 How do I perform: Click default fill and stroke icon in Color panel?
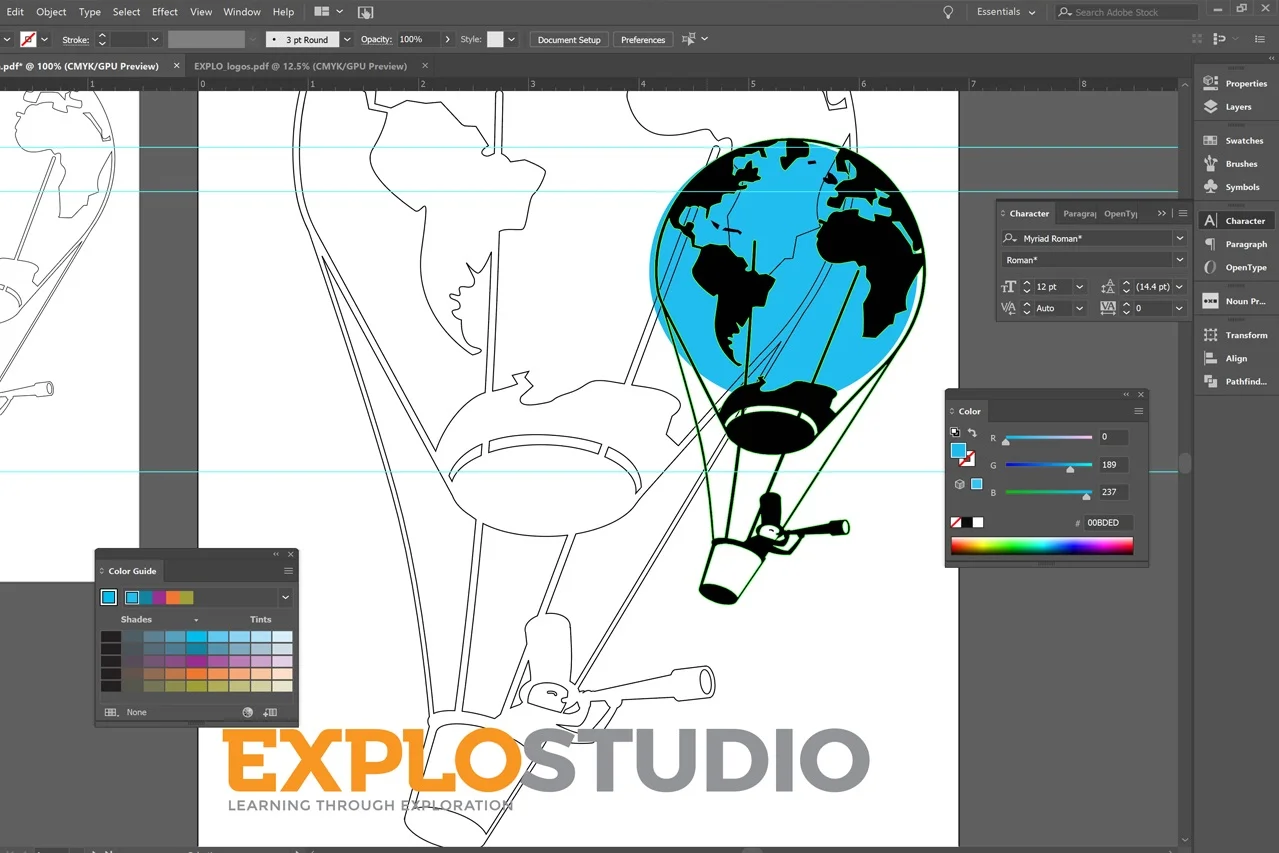pyautogui.click(x=955, y=433)
